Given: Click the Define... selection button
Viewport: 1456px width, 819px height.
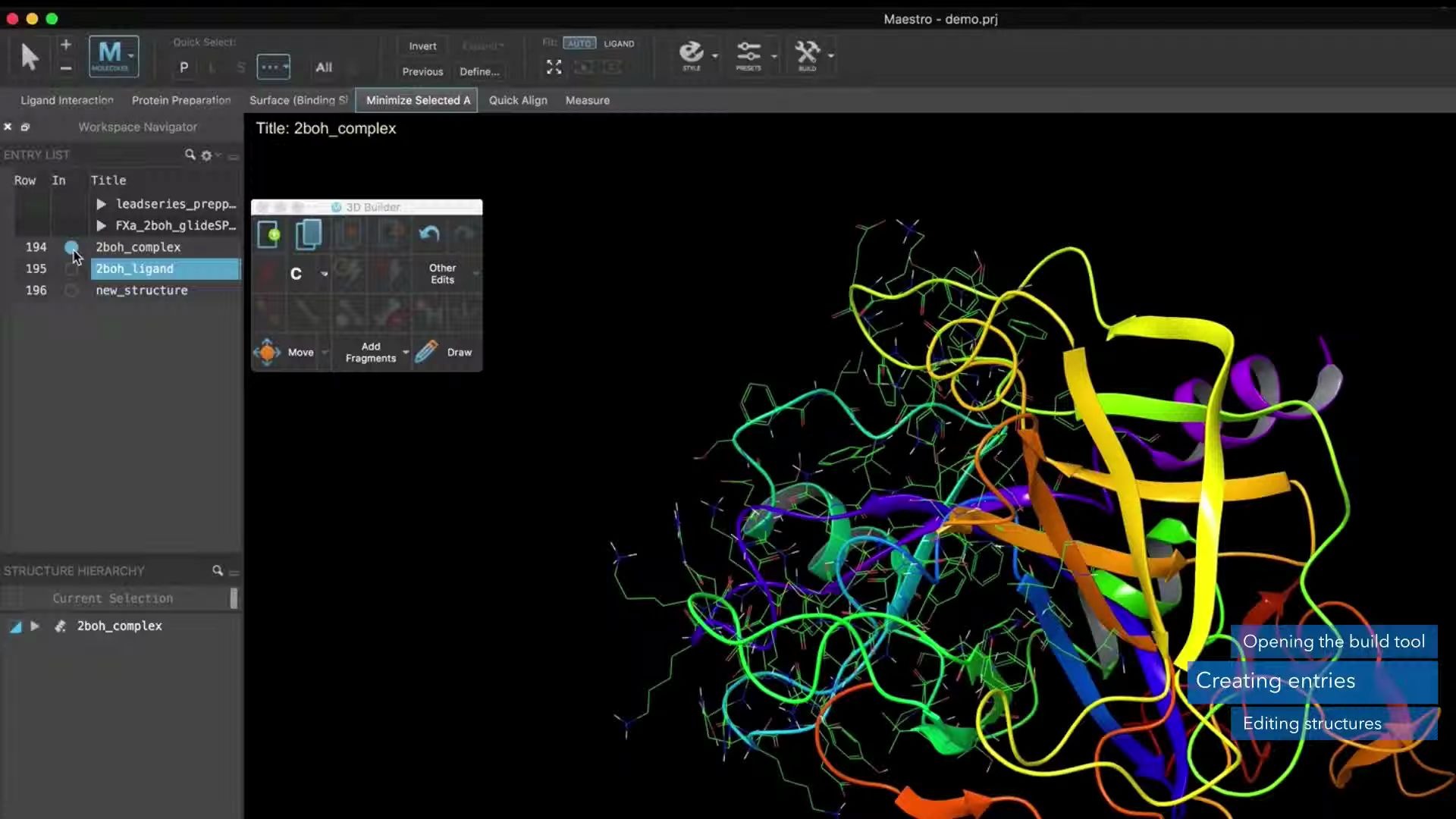Looking at the screenshot, I should (x=479, y=71).
